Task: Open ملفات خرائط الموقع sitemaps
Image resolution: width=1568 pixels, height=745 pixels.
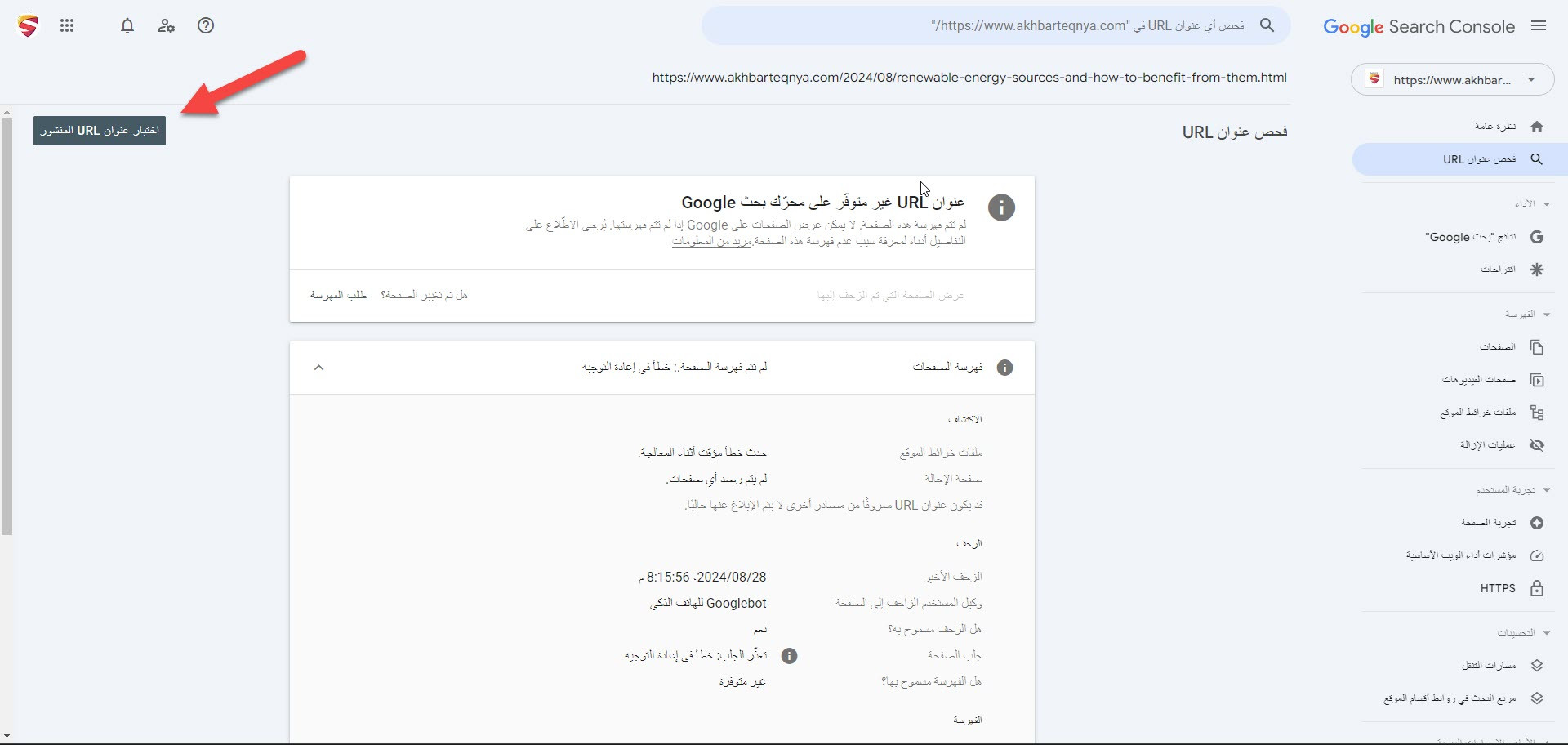Action: pyautogui.click(x=1478, y=413)
